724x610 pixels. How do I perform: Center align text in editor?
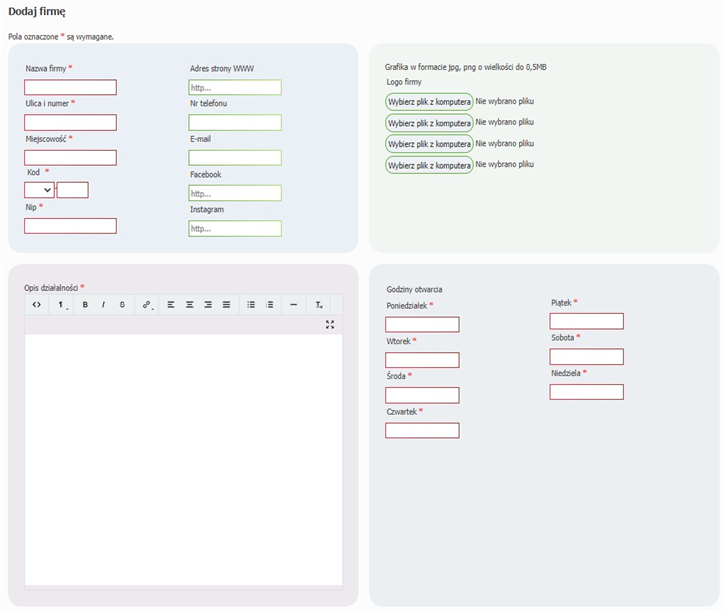point(189,304)
